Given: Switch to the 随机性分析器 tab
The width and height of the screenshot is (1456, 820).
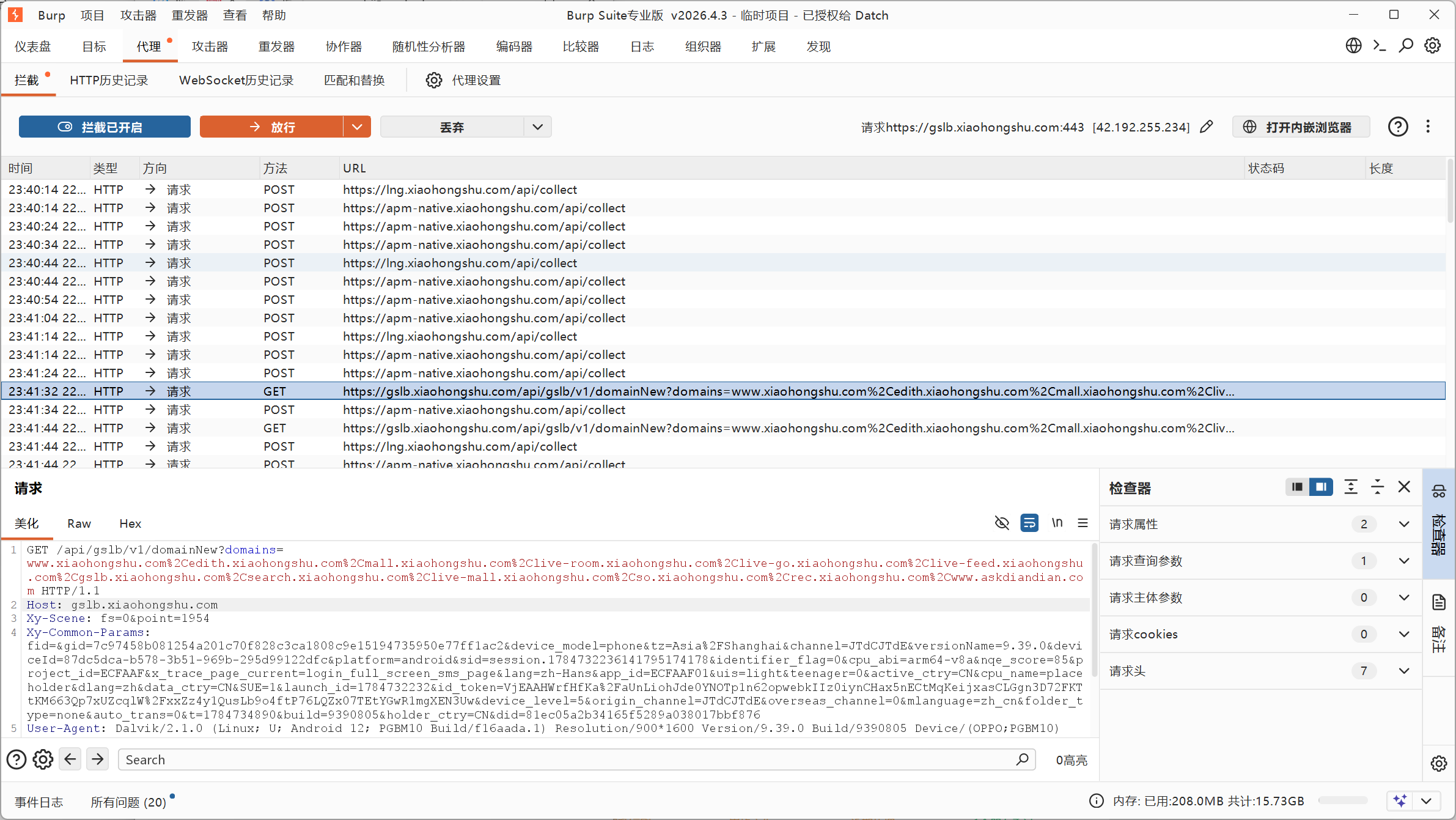Looking at the screenshot, I should coord(428,46).
